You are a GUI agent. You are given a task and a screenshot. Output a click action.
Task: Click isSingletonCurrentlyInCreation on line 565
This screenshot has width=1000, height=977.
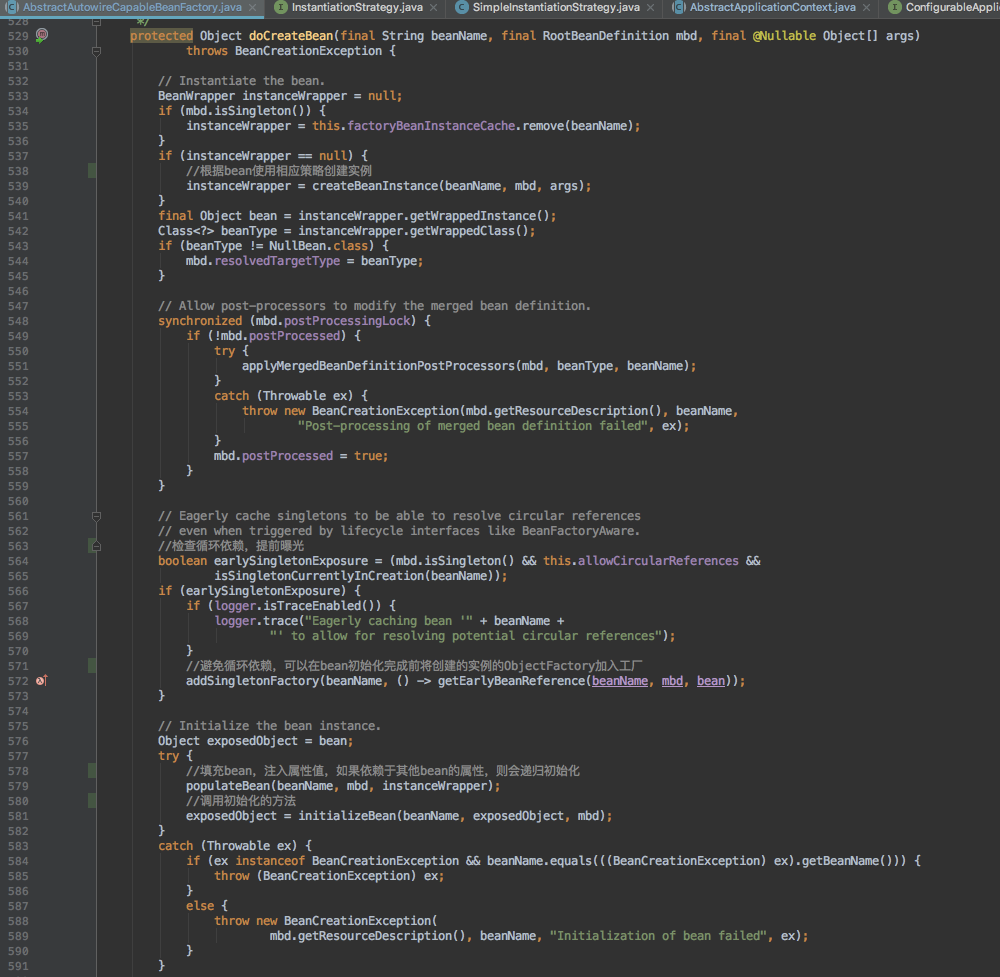(319, 576)
